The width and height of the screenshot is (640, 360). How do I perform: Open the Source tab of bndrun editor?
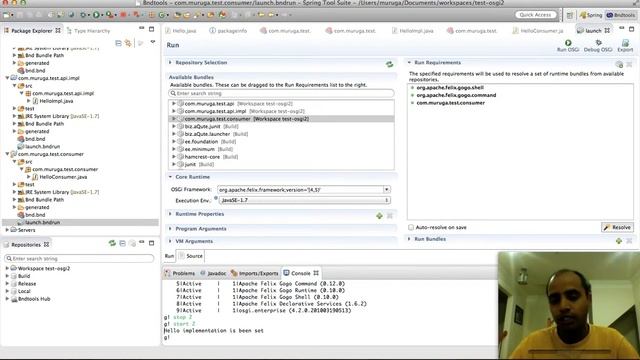coord(191,256)
